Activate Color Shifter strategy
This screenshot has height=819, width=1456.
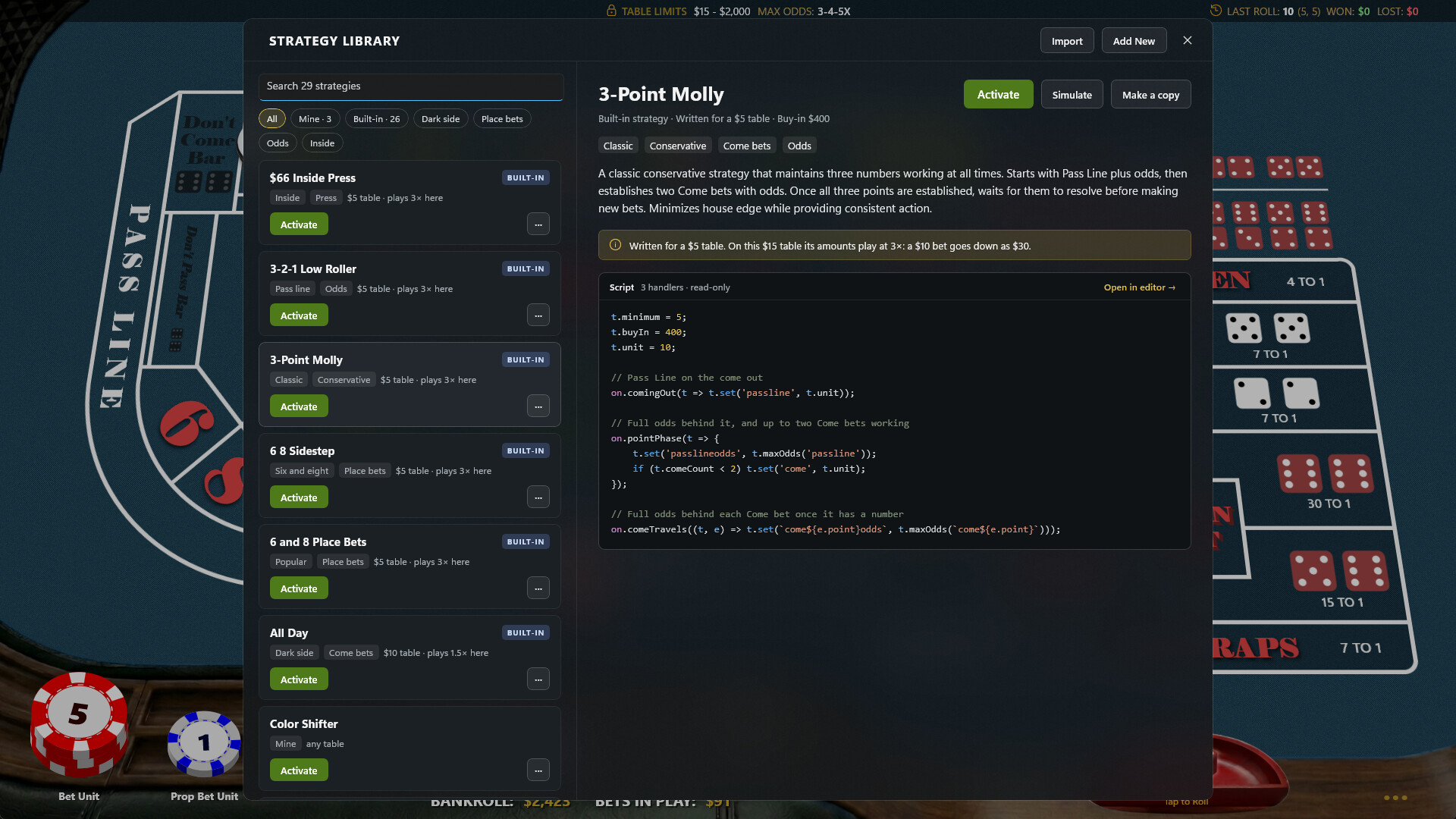pyautogui.click(x=299, y=770)
